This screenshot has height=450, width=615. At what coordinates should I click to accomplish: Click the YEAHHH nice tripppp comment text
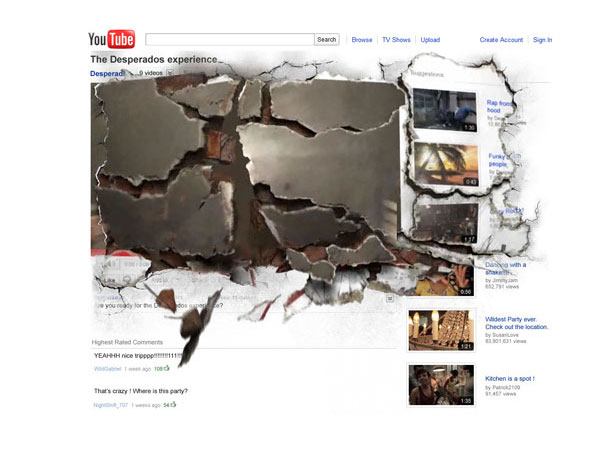[138, 356]
